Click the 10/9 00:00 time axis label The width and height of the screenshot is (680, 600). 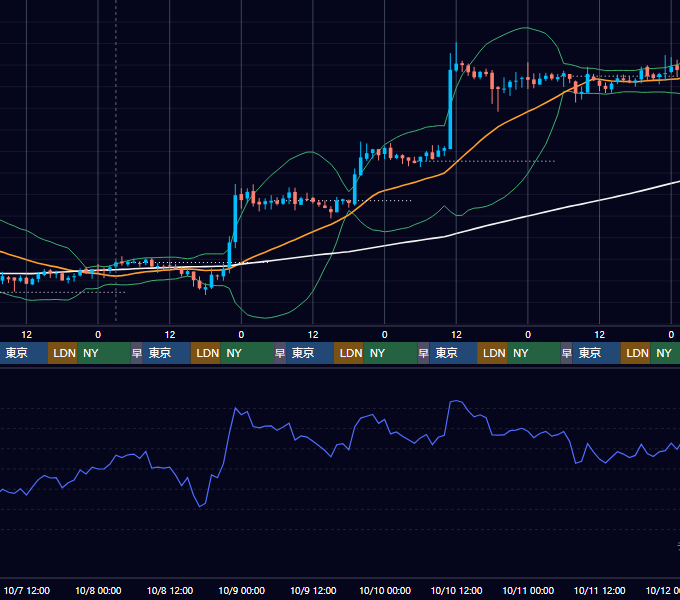(x=241, y=590)
